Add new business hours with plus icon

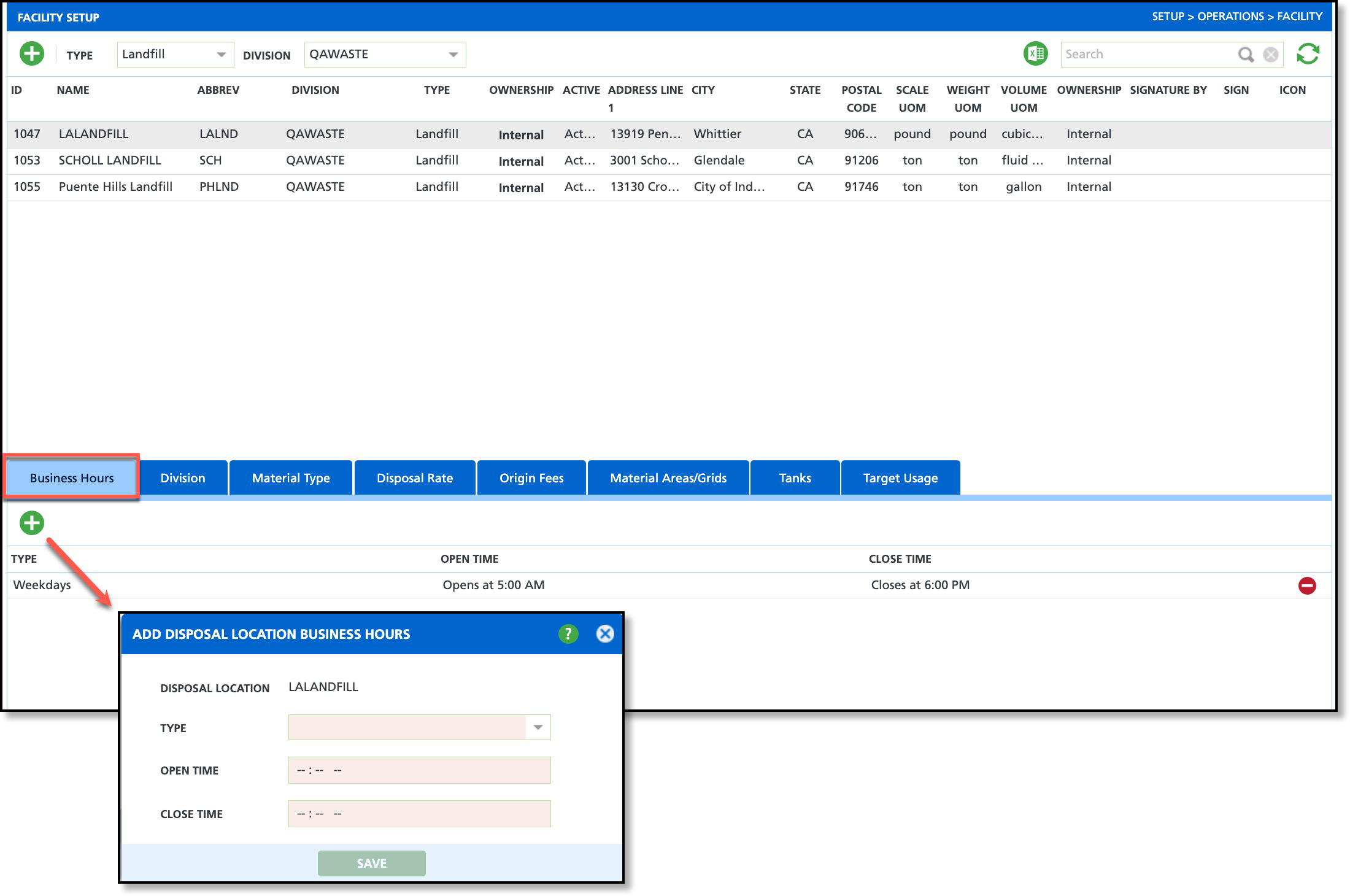(31, 523)
